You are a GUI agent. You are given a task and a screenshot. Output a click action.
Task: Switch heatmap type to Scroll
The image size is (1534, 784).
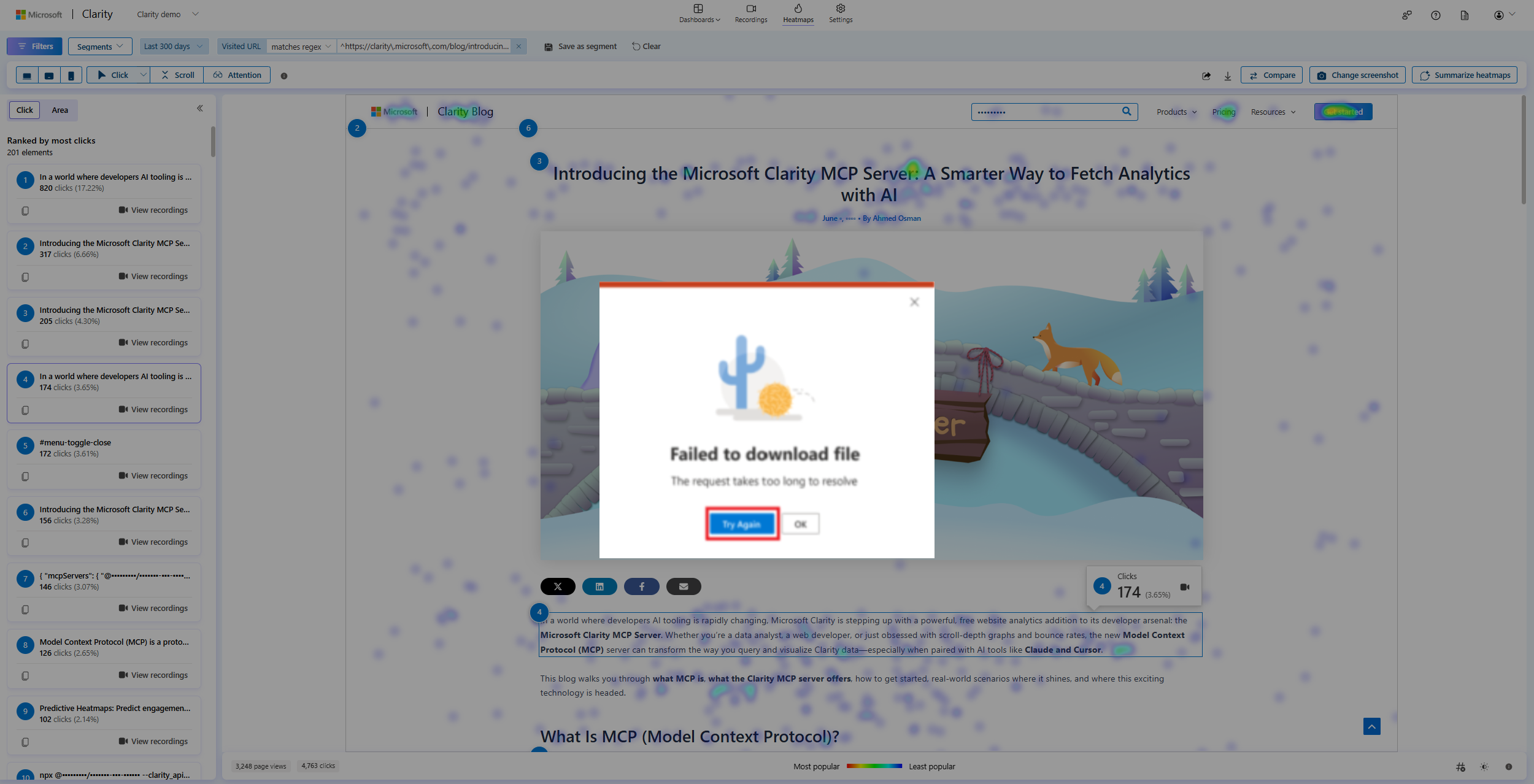tap(177, 75)
